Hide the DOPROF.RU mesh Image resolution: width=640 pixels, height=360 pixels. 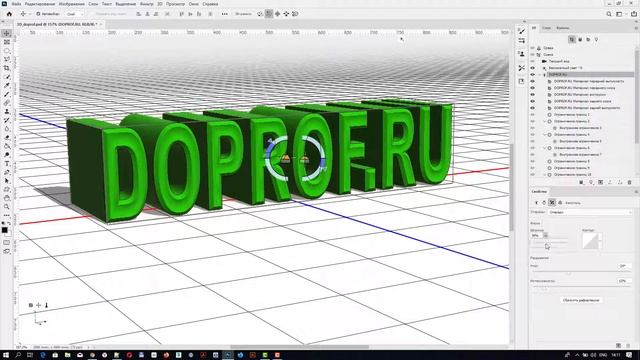click(532, 75)
